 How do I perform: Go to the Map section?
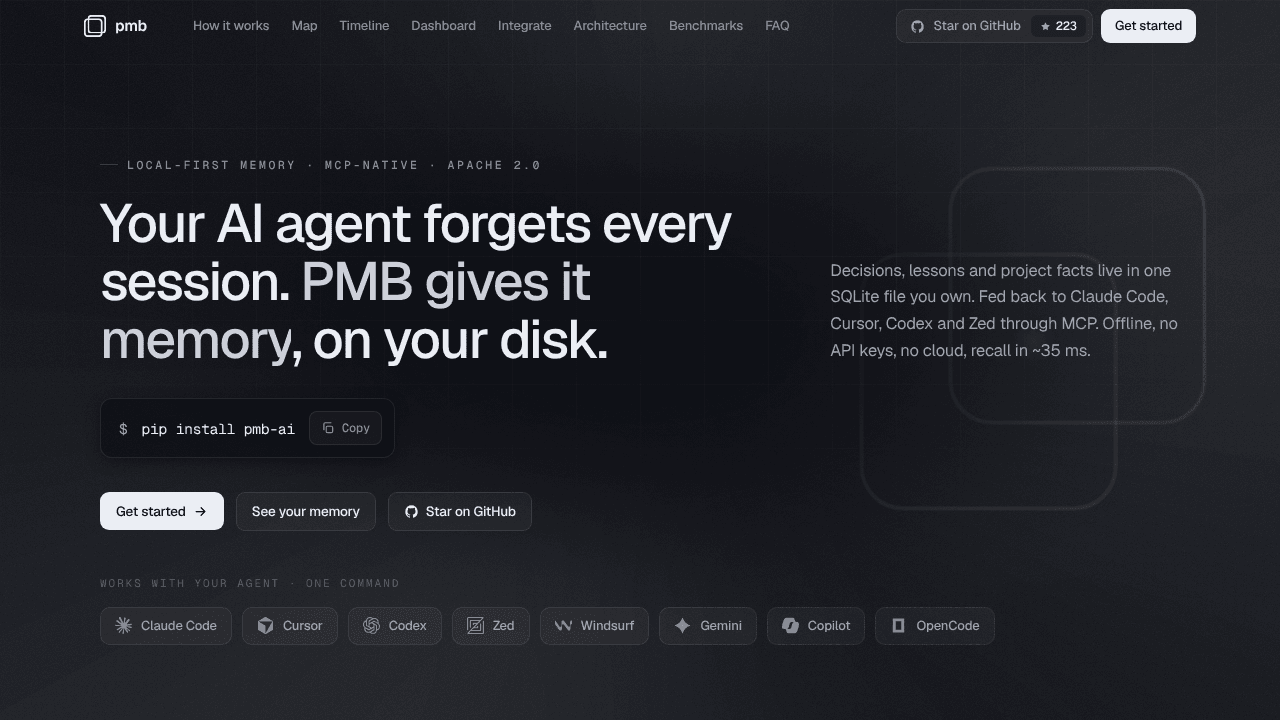[305, 26]
